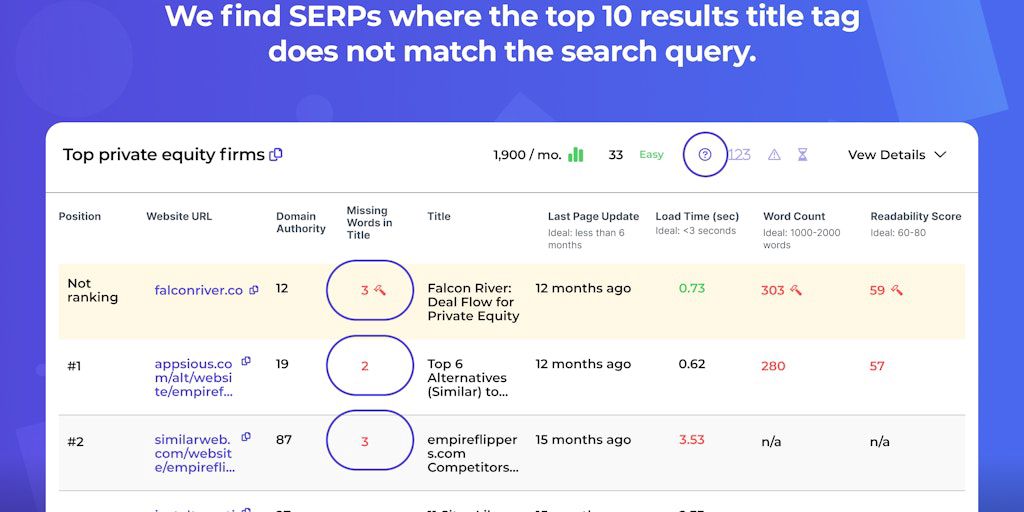1024x512 pixels.
Task: Open the appsious.com result link
Action: point(193,378)
